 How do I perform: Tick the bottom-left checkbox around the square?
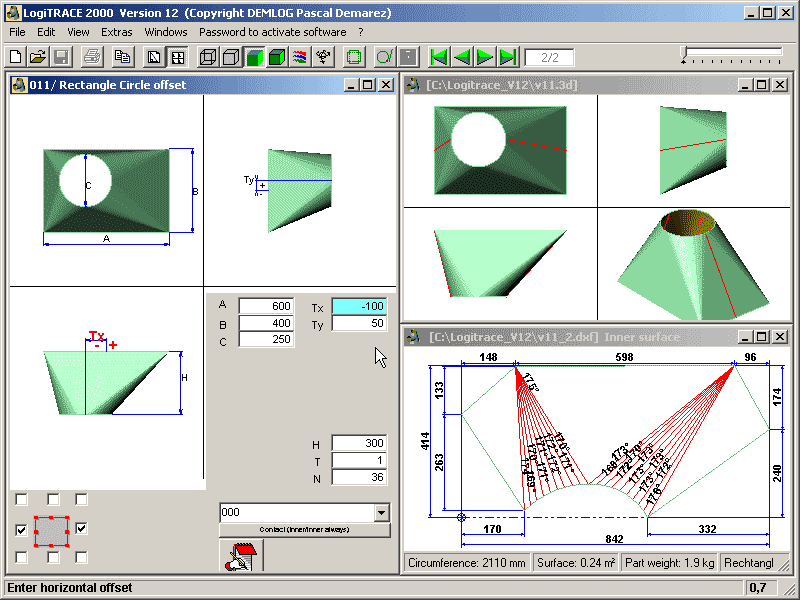21,557
